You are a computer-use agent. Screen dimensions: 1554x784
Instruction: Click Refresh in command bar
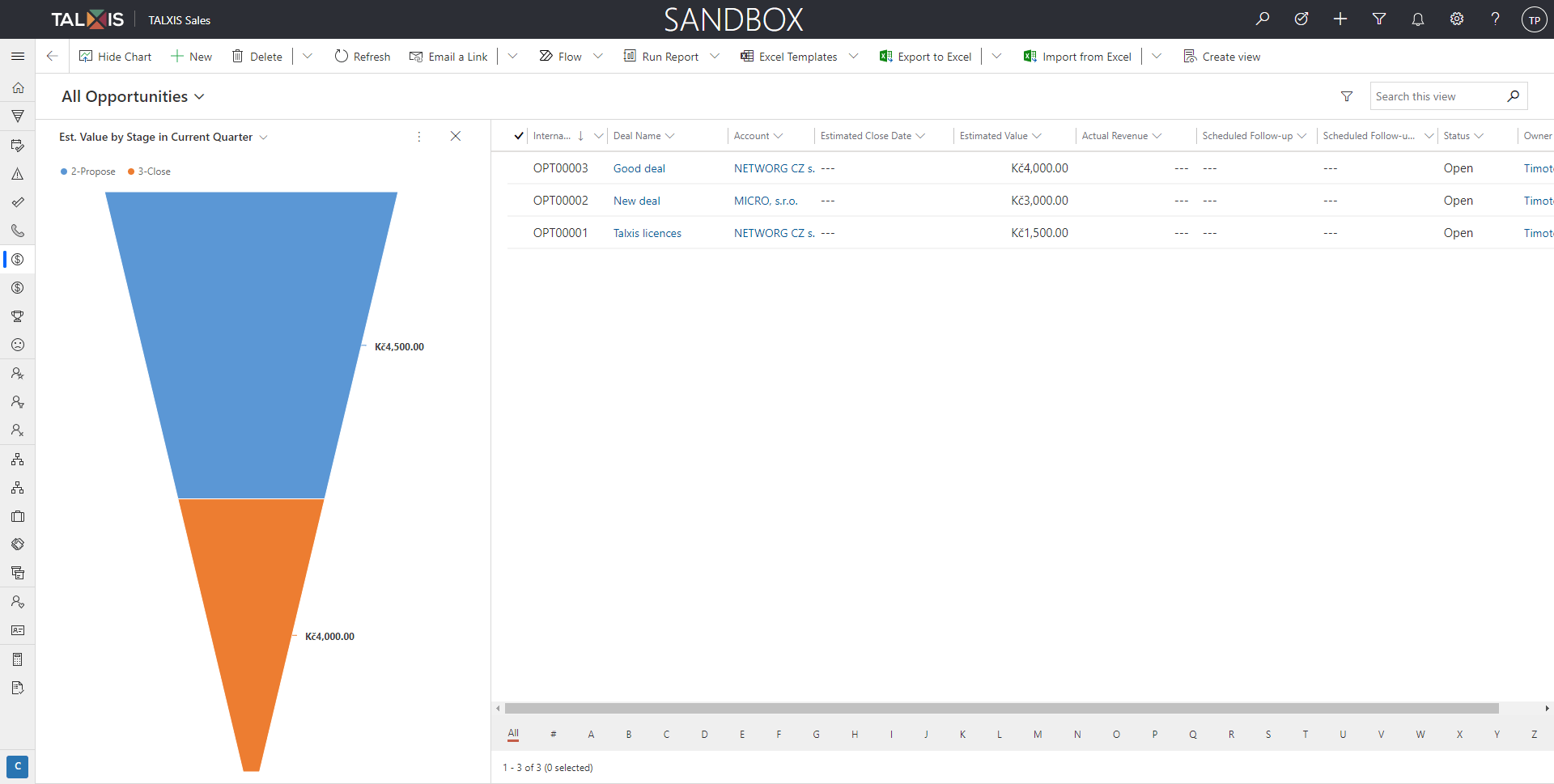(363, 56)
